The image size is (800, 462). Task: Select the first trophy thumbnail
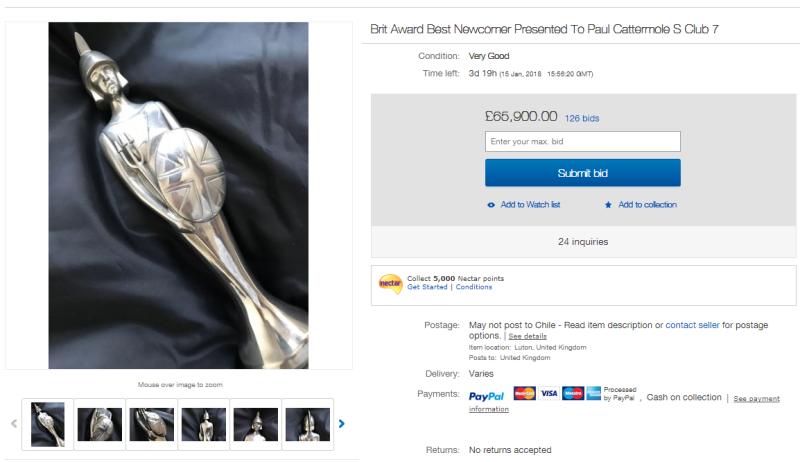click(47, 424)
